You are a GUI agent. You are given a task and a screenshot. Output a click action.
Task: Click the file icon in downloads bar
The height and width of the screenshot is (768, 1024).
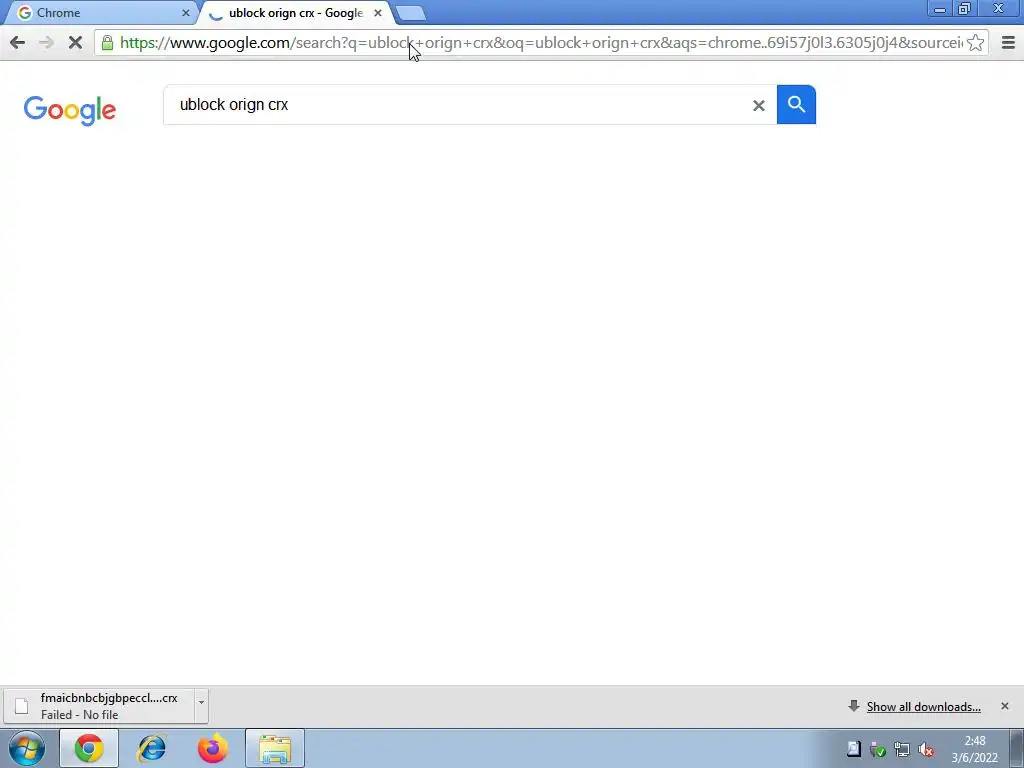coord(22,706)
